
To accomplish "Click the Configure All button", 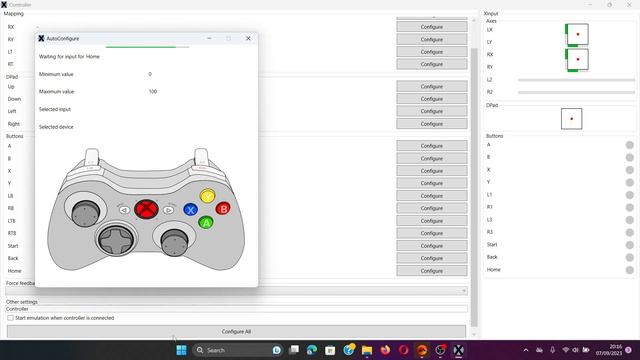I will (236, 331).
